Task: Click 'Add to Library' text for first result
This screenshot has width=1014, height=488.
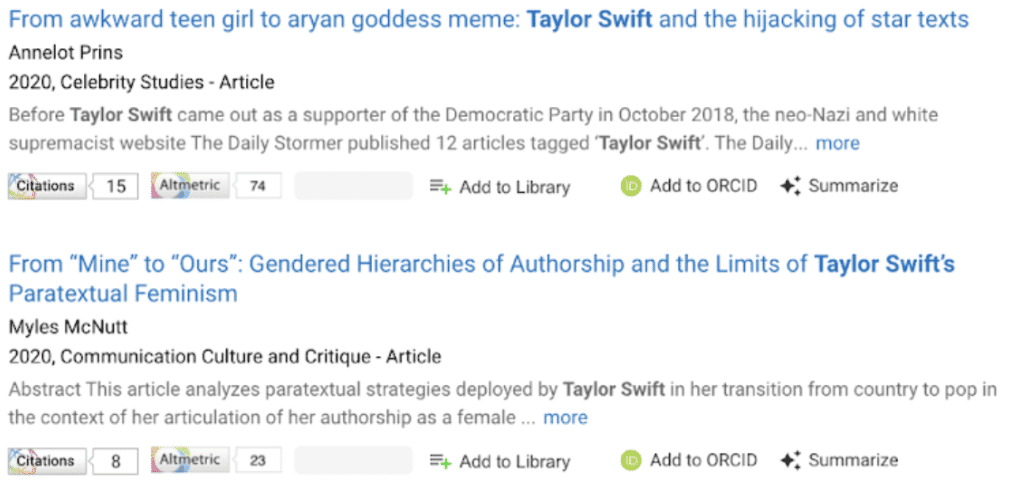Action: coord(514,187)
